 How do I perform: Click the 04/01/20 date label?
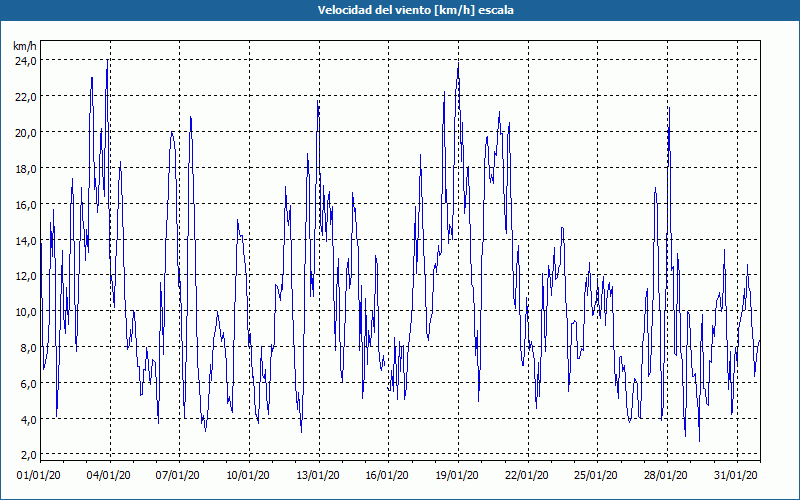[108, 475]
